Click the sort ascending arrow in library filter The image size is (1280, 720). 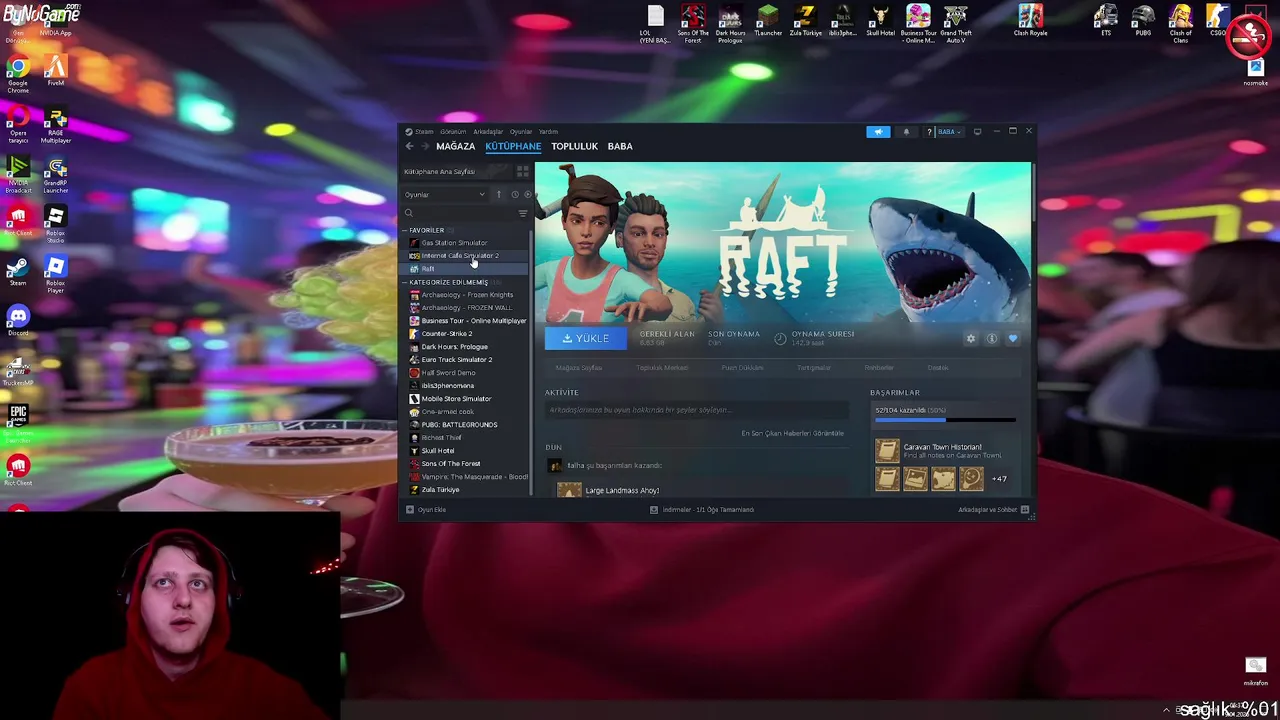498,194
